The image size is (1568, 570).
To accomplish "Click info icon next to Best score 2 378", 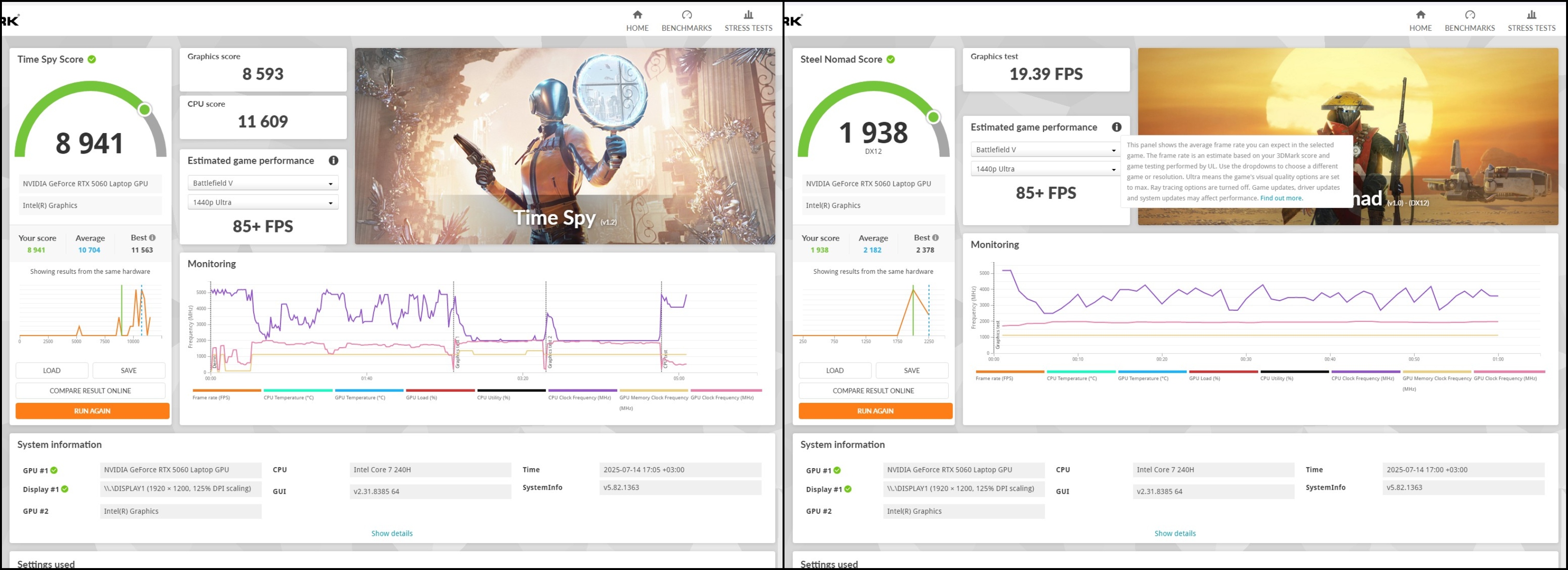I will pyautogui.click(x=936, y=238).
